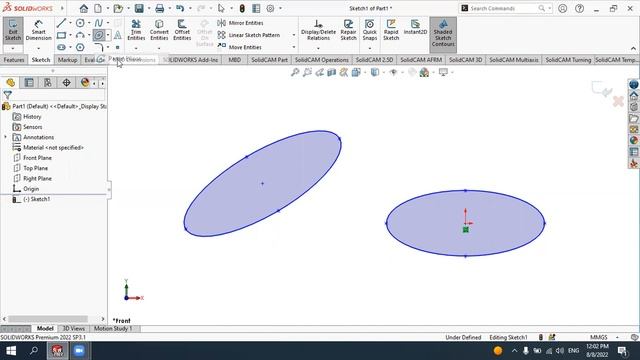The height and width of the screenshot is (360, 640).
Task: Toggle Instant2D
Action: [415, 27]
